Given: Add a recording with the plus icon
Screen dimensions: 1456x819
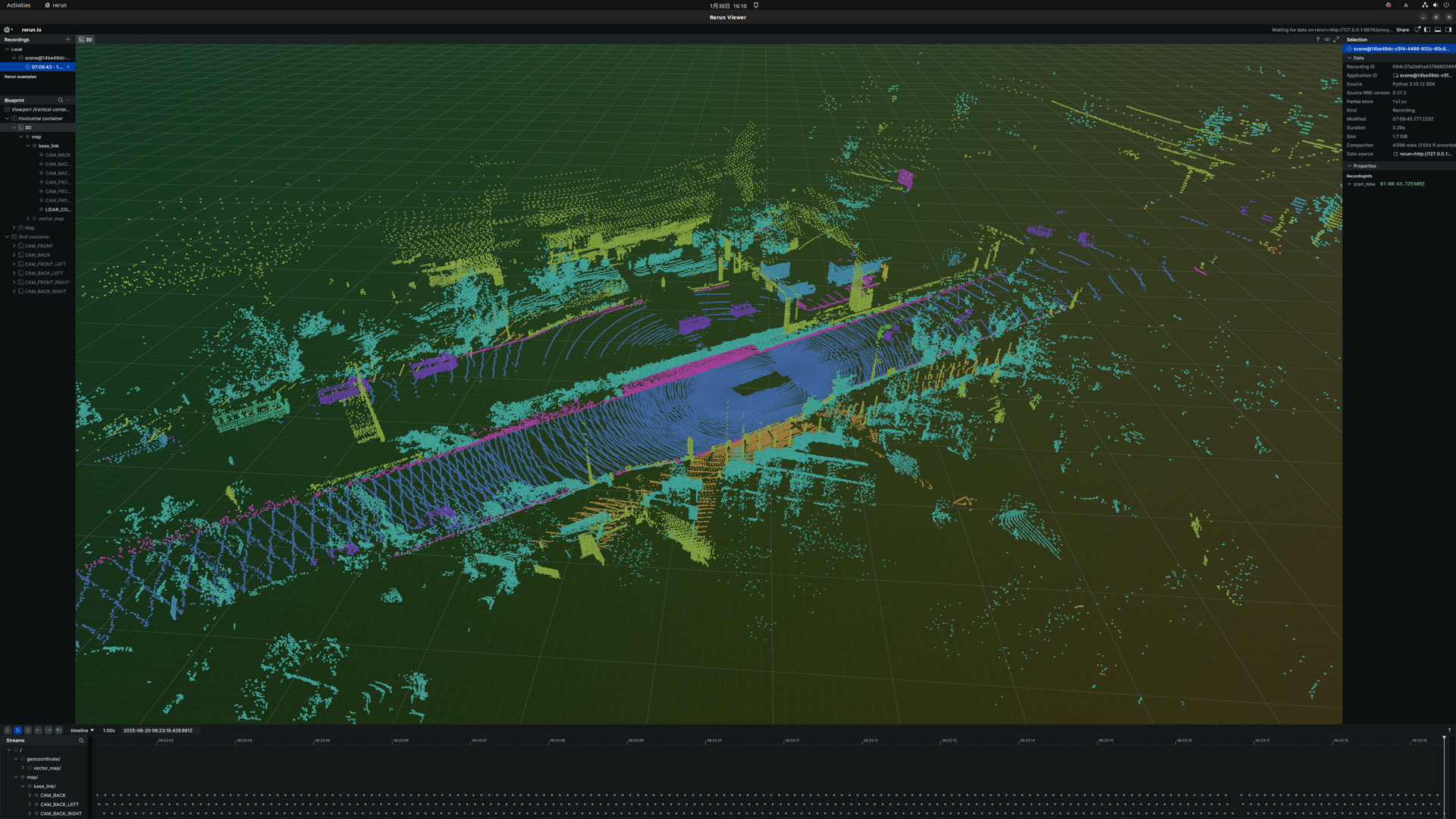Looking at the screenshot, I should (67, 39).
